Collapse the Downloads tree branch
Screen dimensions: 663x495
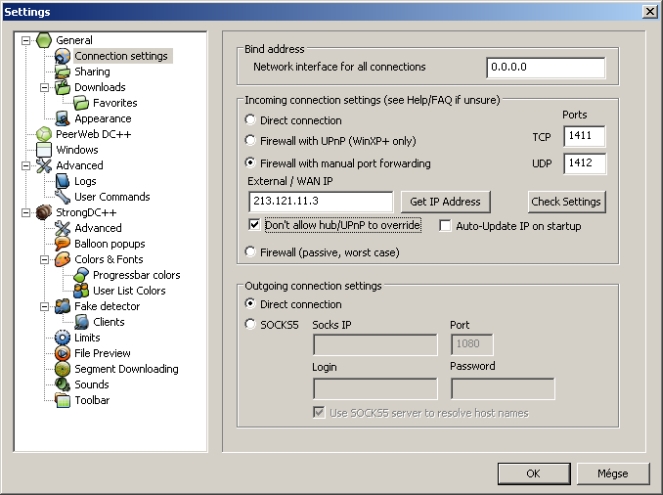[x=44, y=88]
